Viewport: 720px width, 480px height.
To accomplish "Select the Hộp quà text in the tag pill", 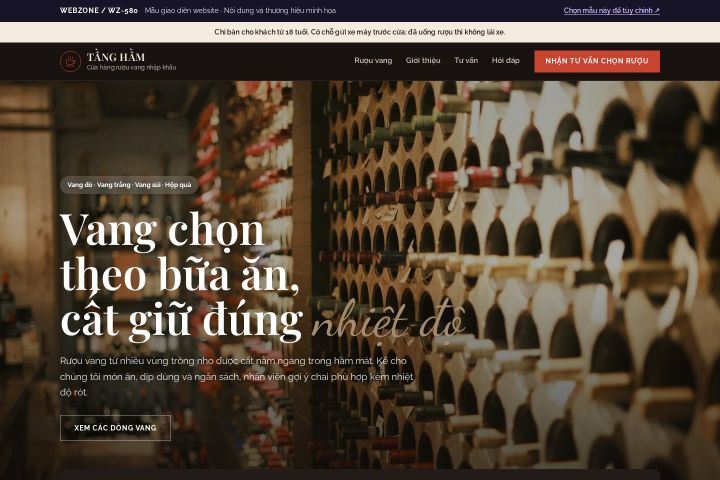I will pos(178,185).
